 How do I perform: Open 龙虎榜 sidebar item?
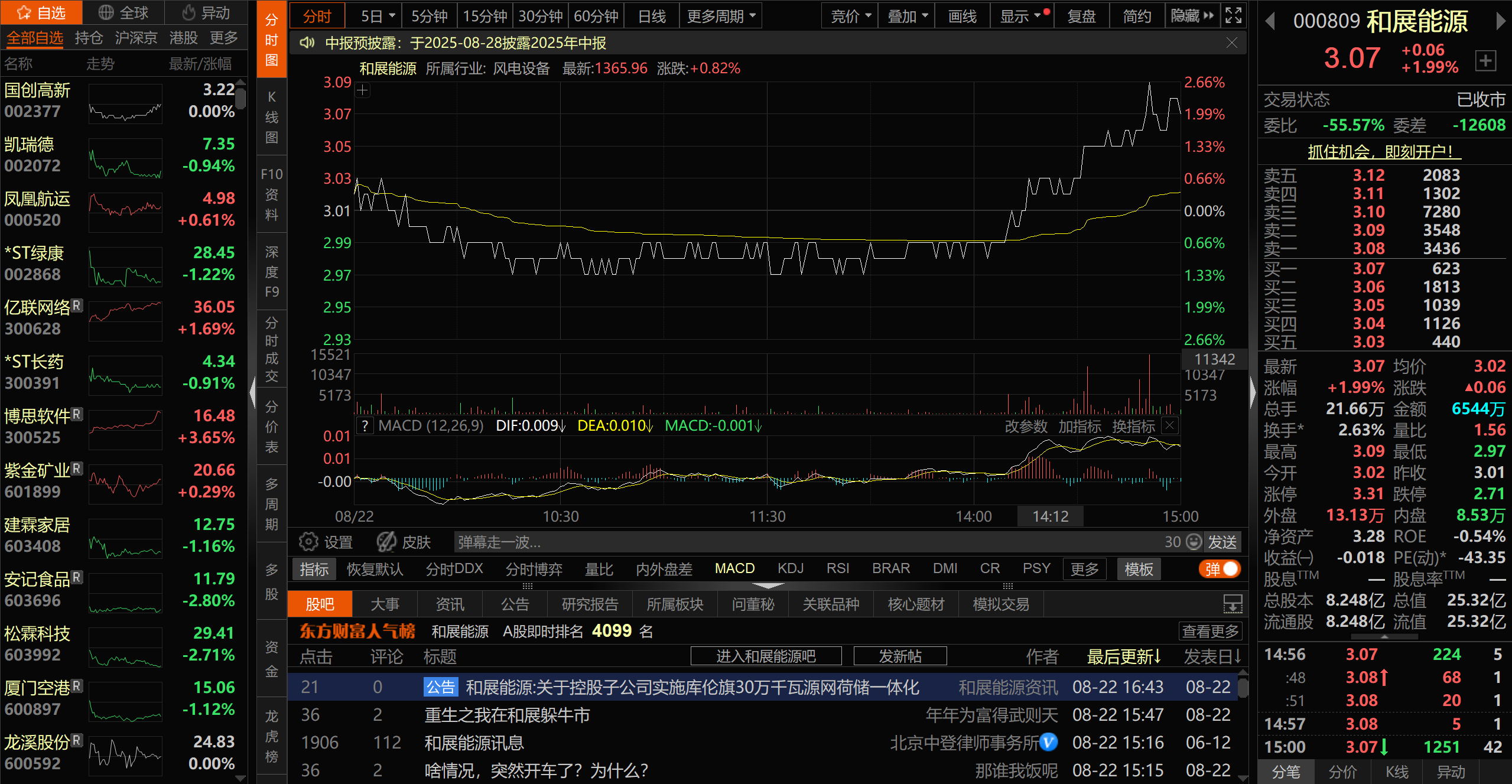pos(272,736)
